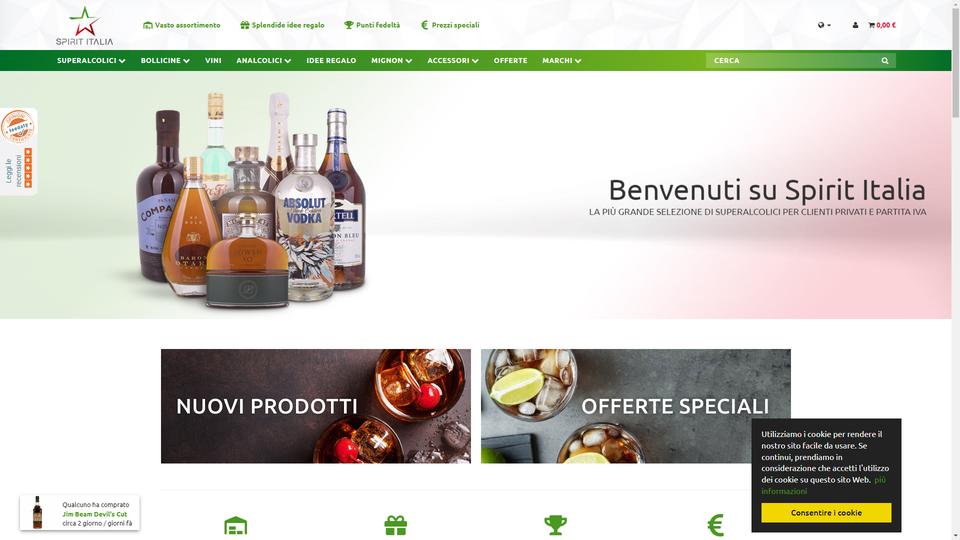This screenshot has height=540, width=960.
Task: Expand the MARCHI dropdown menu
Action: [561, 61]
